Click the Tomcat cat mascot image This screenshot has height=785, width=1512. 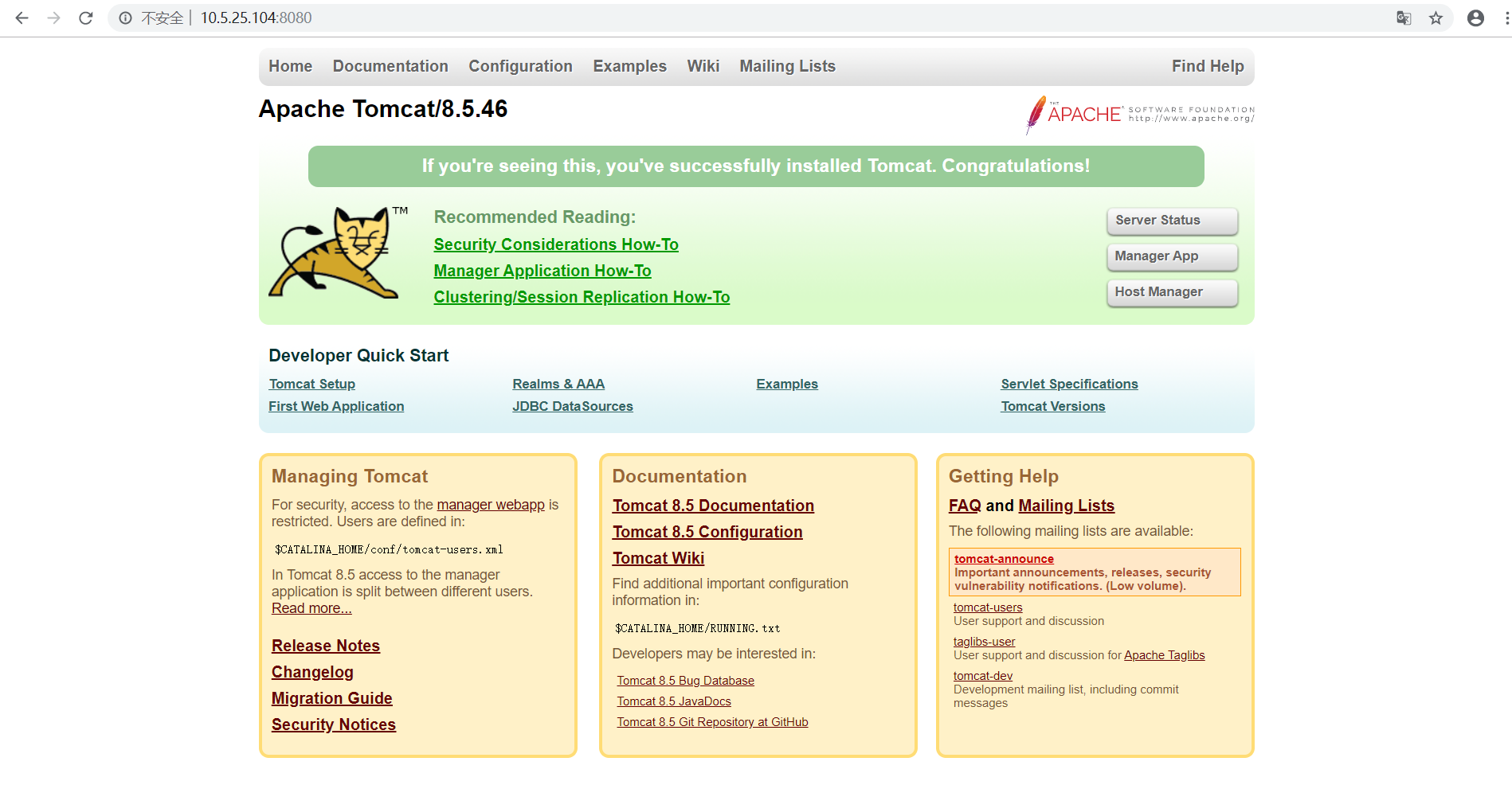(x=338, y=252)
